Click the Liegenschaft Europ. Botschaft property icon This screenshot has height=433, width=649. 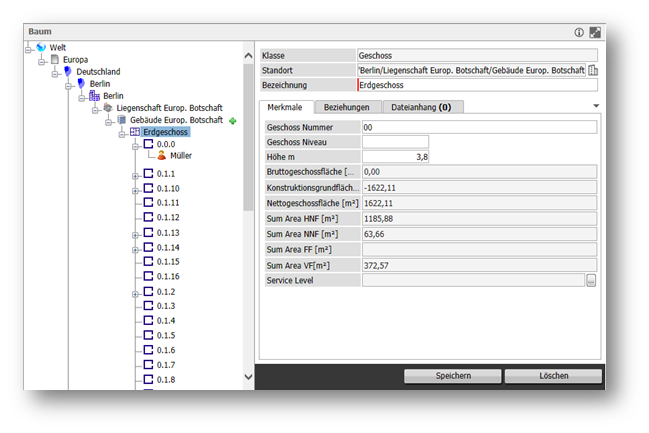point(108,108)
